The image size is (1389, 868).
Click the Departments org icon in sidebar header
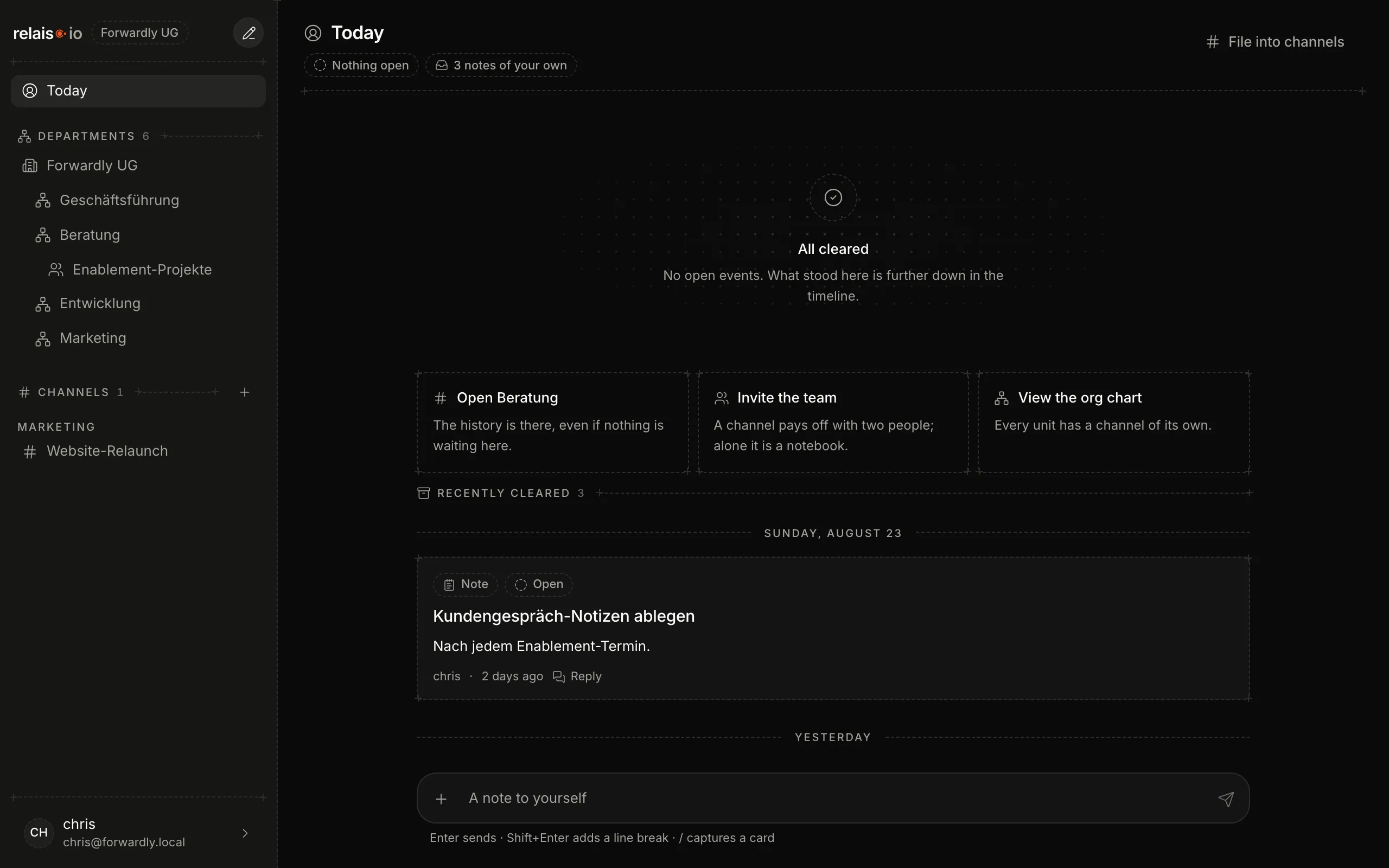pyautogui.click(x=24, y=136)
